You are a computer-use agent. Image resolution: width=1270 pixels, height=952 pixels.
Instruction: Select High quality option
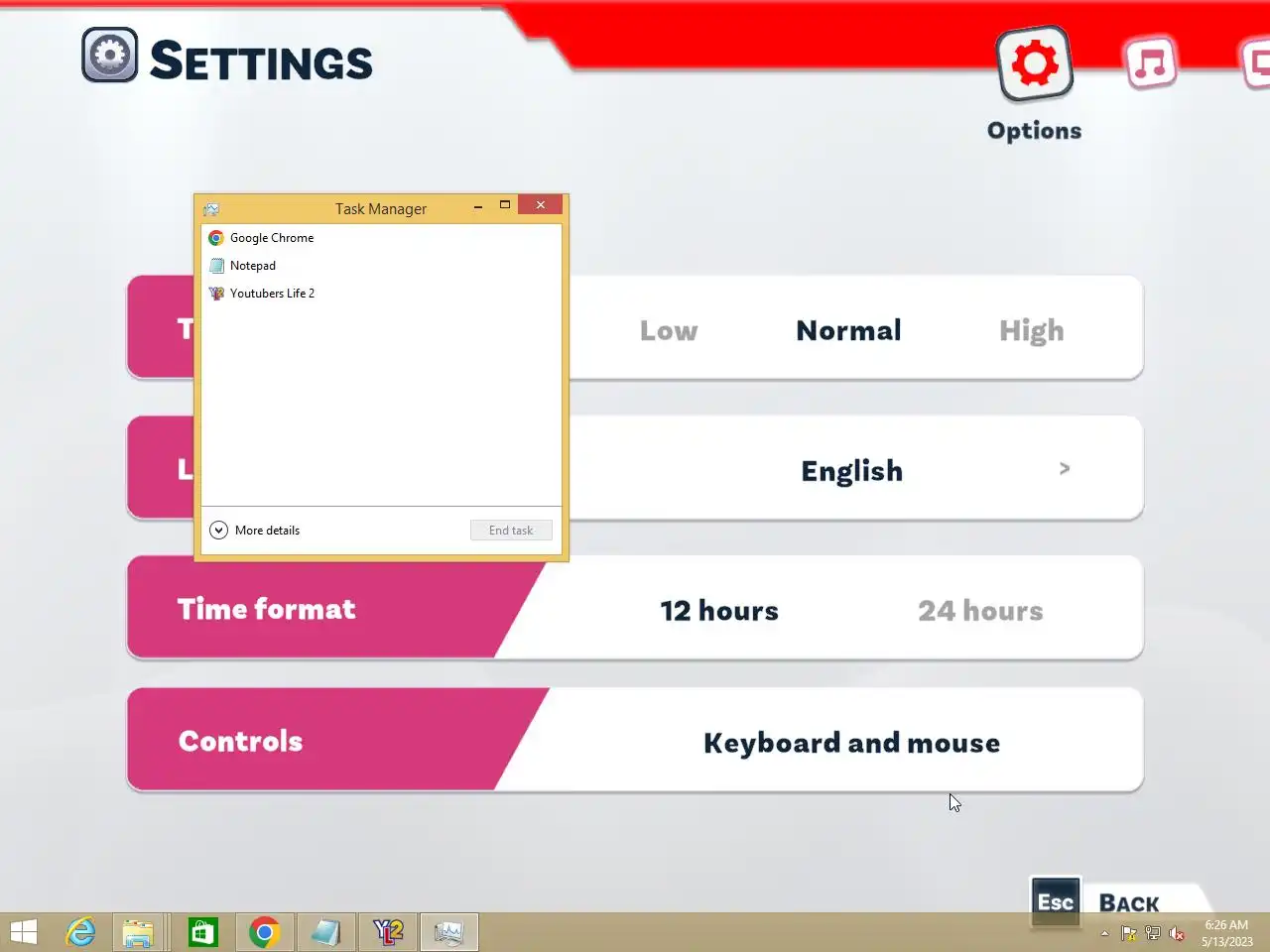1031,331
